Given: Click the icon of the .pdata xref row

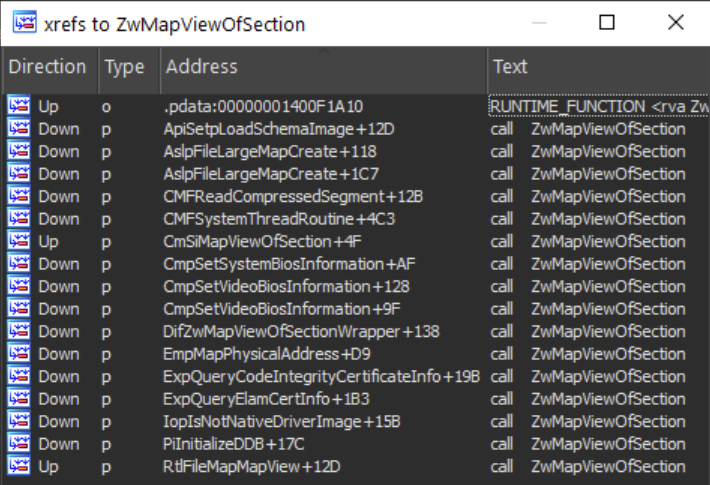Looking at the screenshot, I should pos(18,106).
